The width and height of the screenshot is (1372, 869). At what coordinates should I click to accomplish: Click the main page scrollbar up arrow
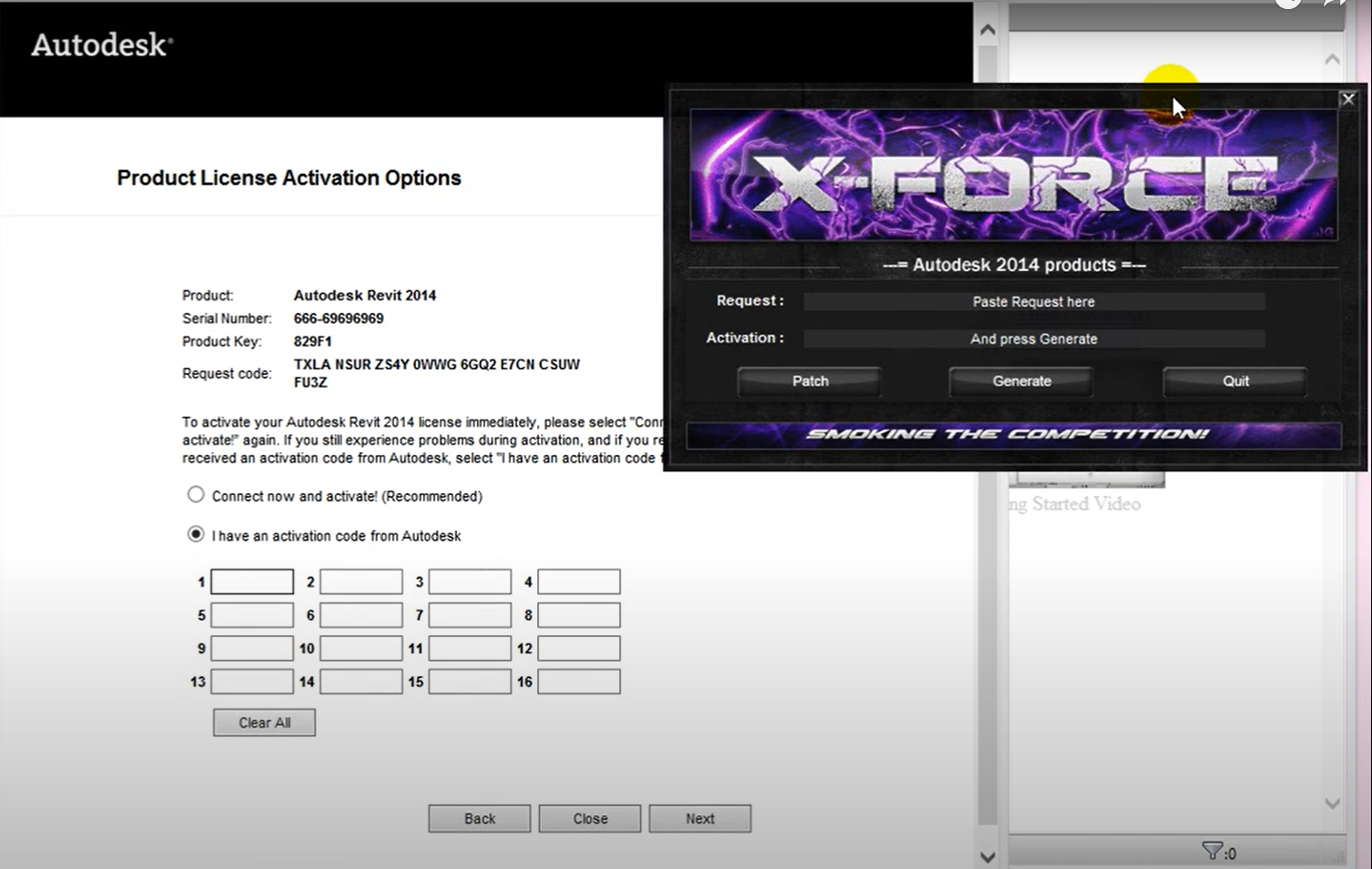988,30
